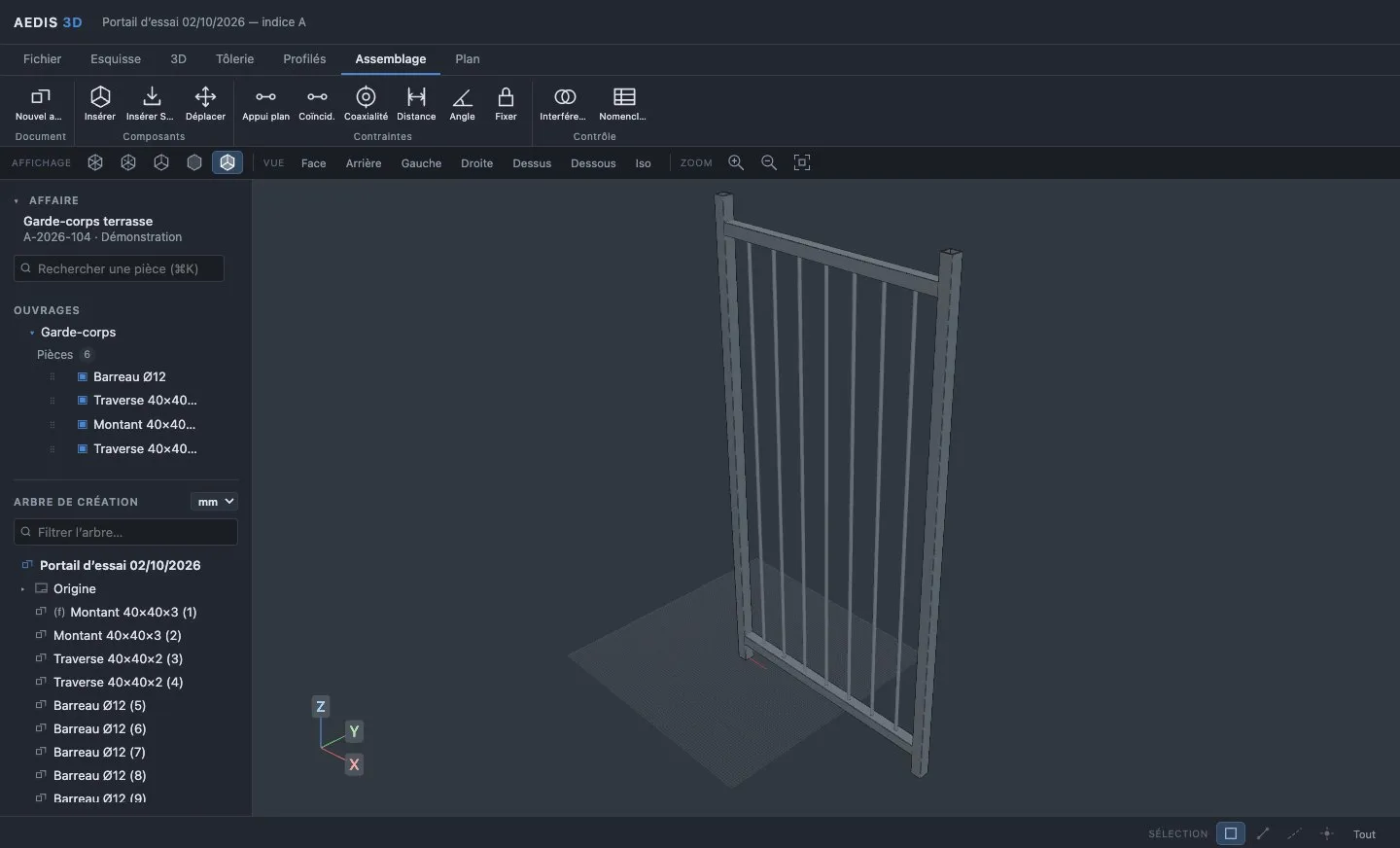Enable the point selection filter
The image size is (1400, 848).
click(x=1327, y=833)
